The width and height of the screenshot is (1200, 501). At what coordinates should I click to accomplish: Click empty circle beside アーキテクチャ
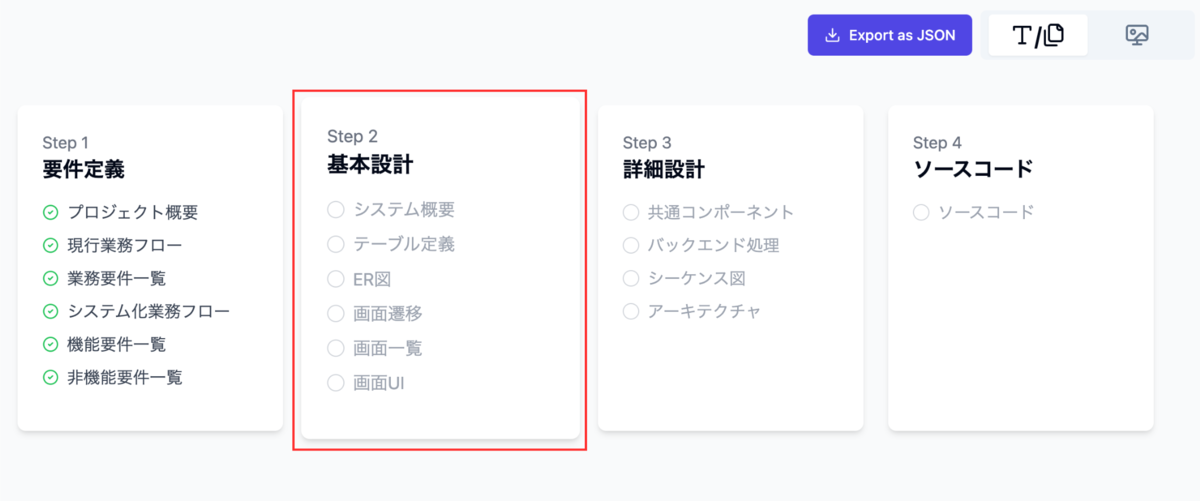coord(631,311)
